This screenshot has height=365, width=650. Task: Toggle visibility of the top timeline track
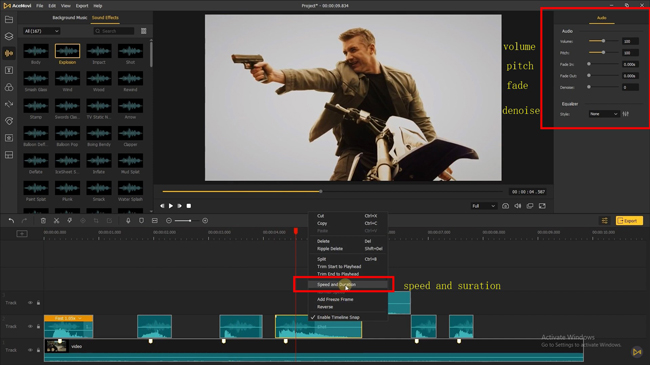tap(30, 303)
